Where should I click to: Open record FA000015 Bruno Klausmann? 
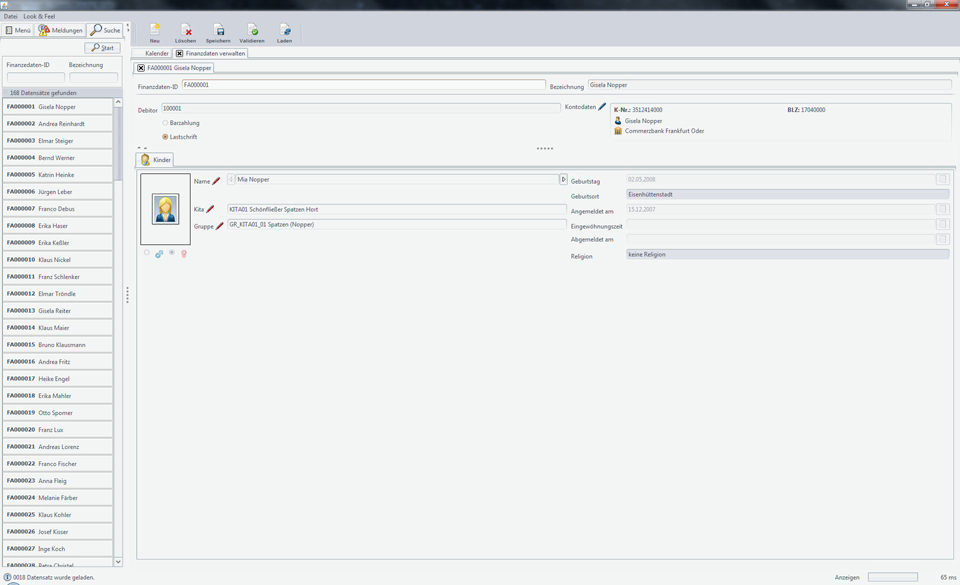[58, 345]
